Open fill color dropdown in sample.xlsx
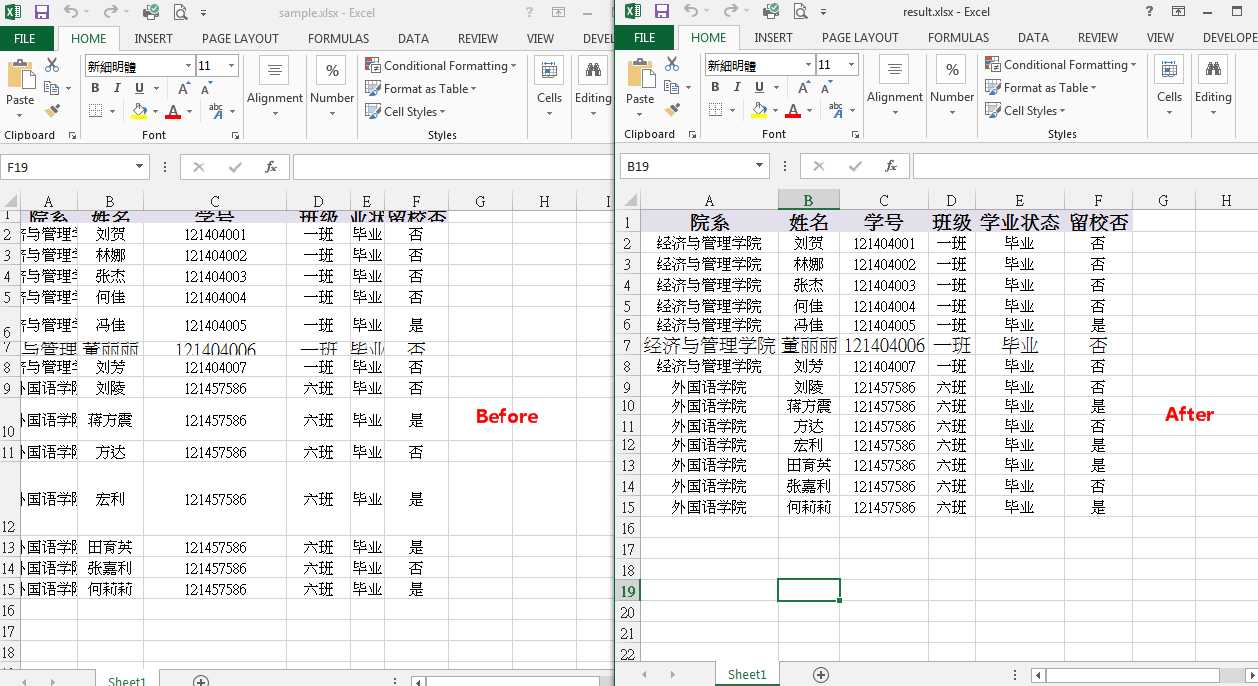Viewport: 1258px width, 686px height. pyautogui.click(x=154, y=112)
